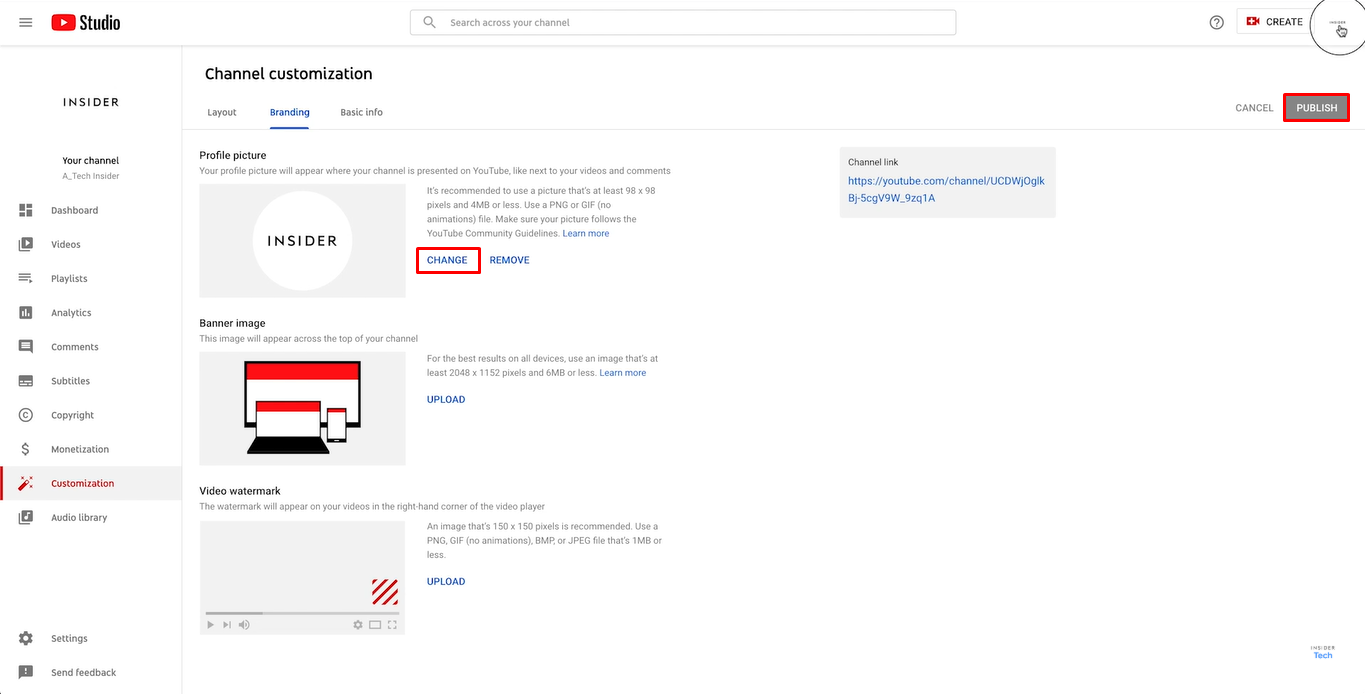This screenshot has height=694, width=1365.
Task: Open the help question mark icon
Action: [1215, 21]
